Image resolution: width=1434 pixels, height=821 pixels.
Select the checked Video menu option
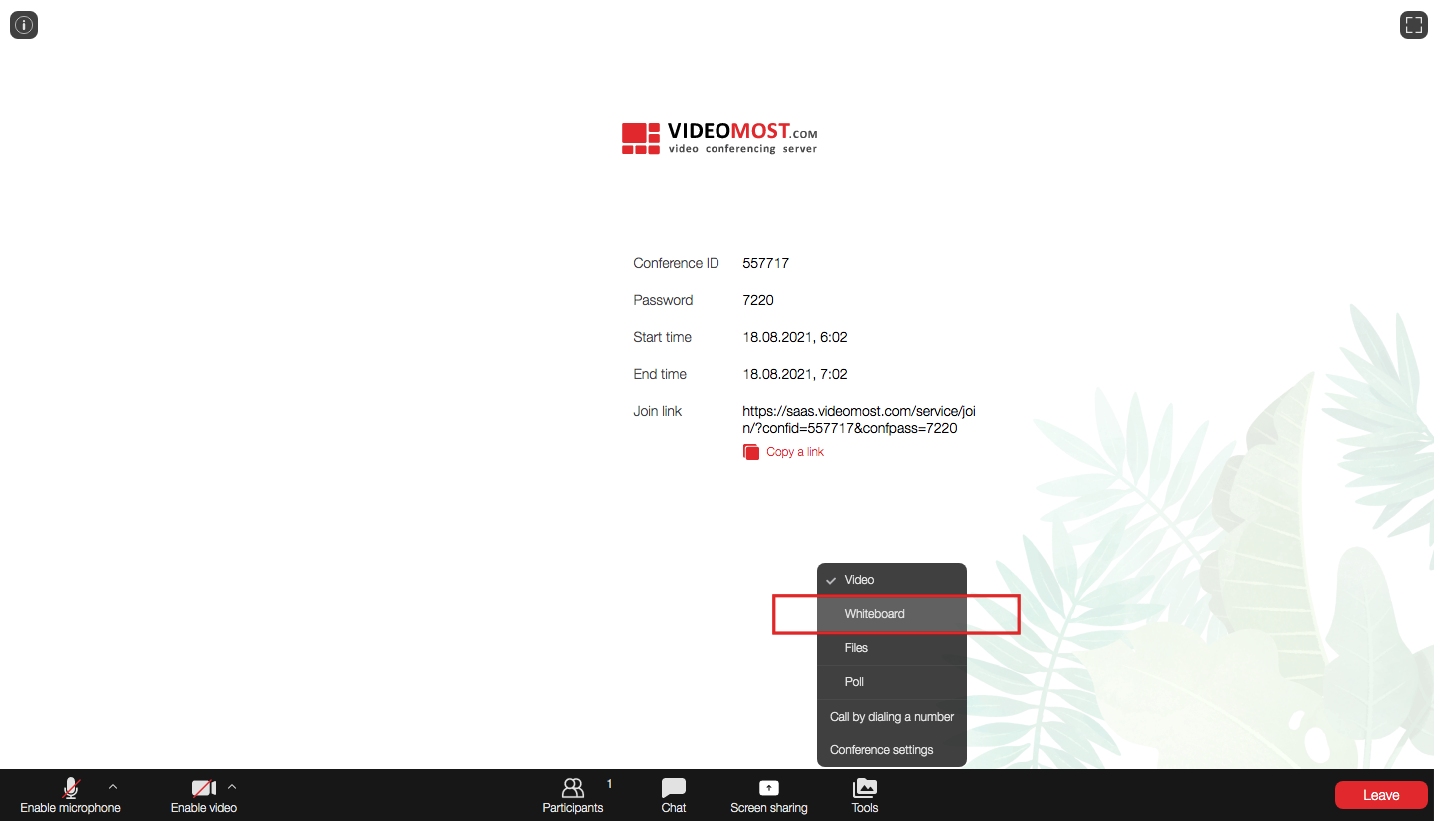click(859, 580)
